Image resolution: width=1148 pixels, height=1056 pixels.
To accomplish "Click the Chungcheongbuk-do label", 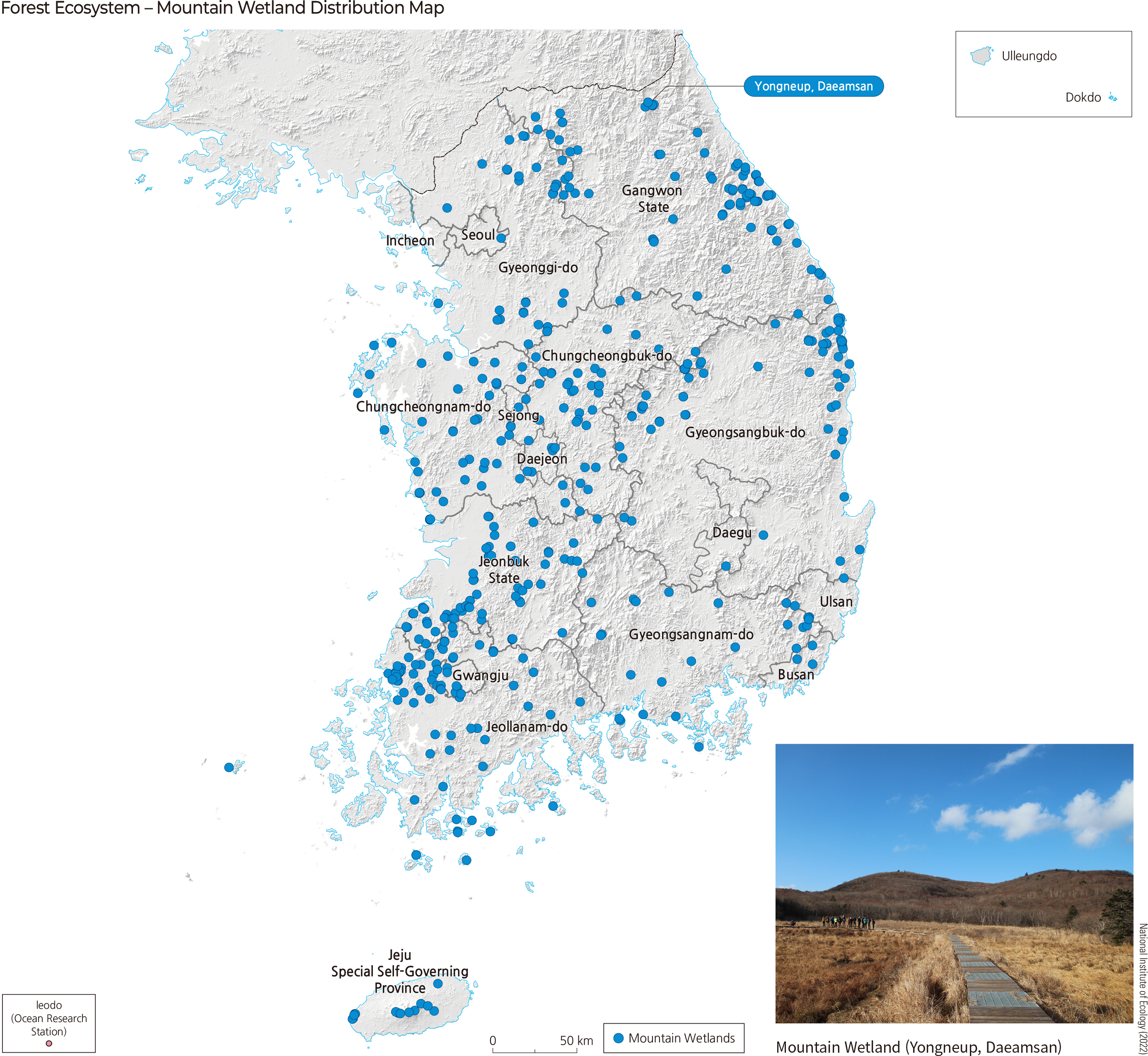I will 607,355.
